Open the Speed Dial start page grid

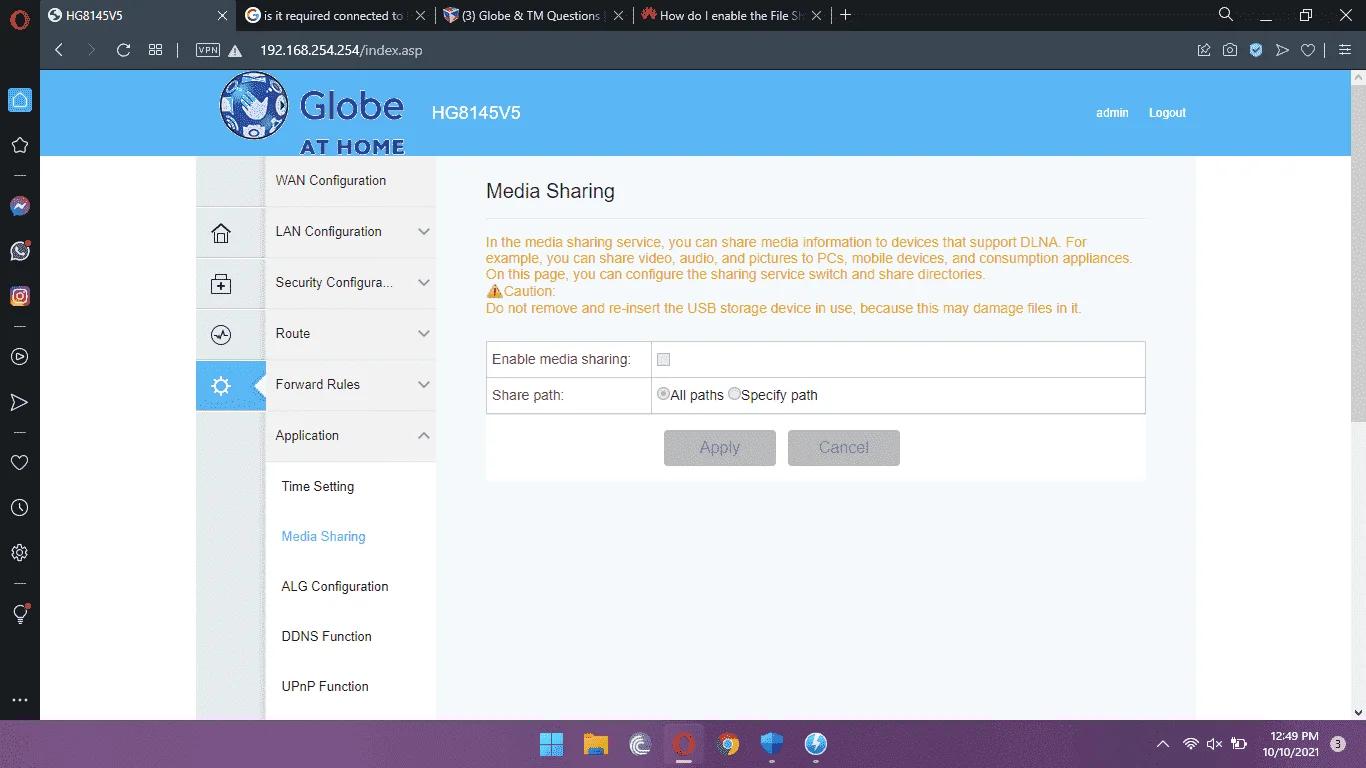point(155,50)
